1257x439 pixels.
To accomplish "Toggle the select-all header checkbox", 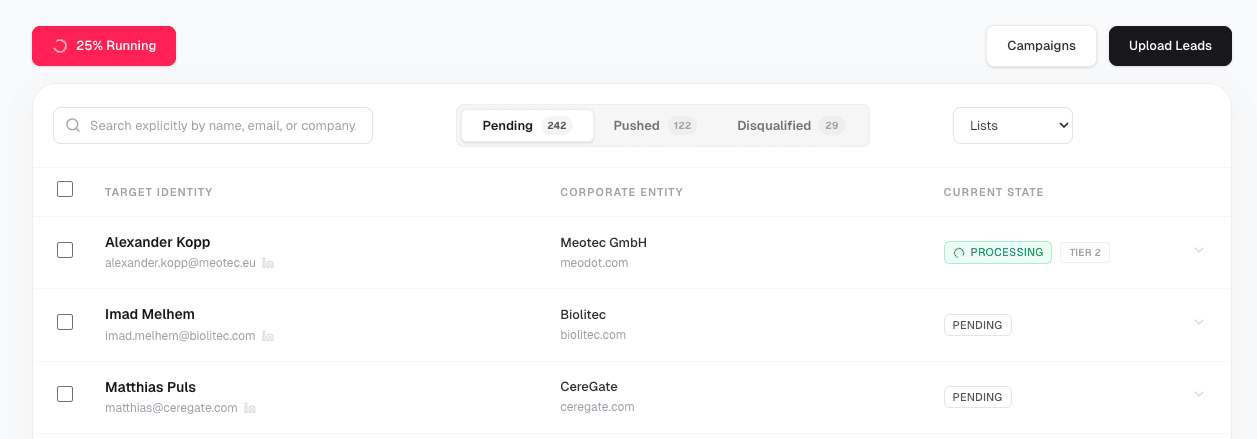I will (65, 189).
